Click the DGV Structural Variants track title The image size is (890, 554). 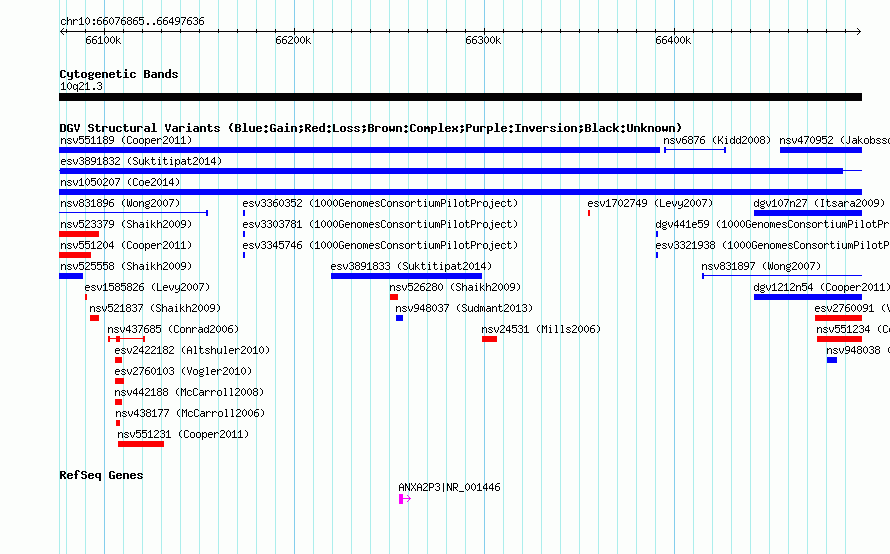(x=371, y=128)
